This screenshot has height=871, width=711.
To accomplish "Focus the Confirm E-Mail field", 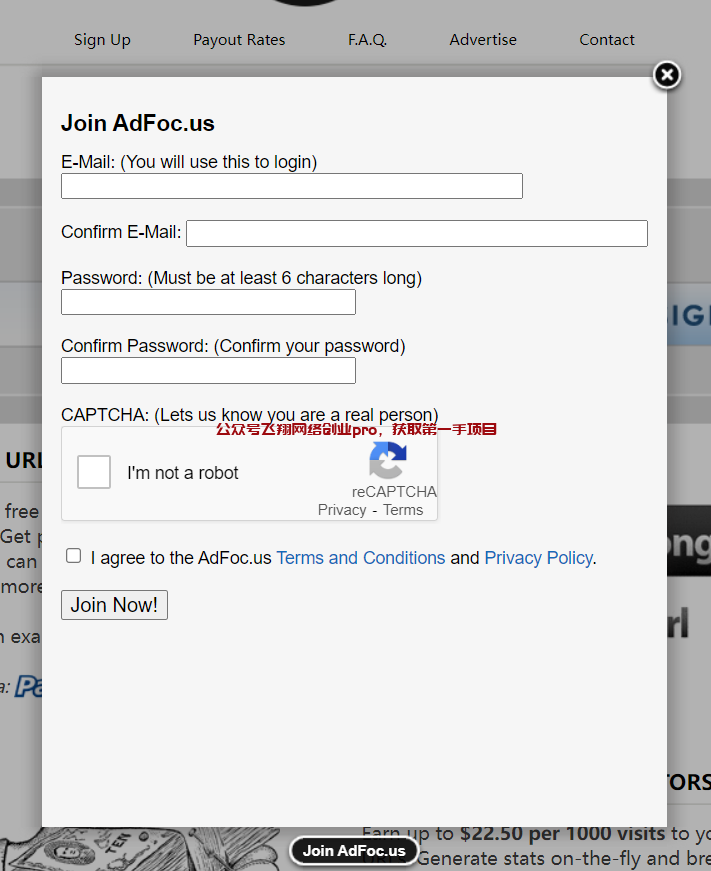I will pyautogui.click(x=416, y=233).
